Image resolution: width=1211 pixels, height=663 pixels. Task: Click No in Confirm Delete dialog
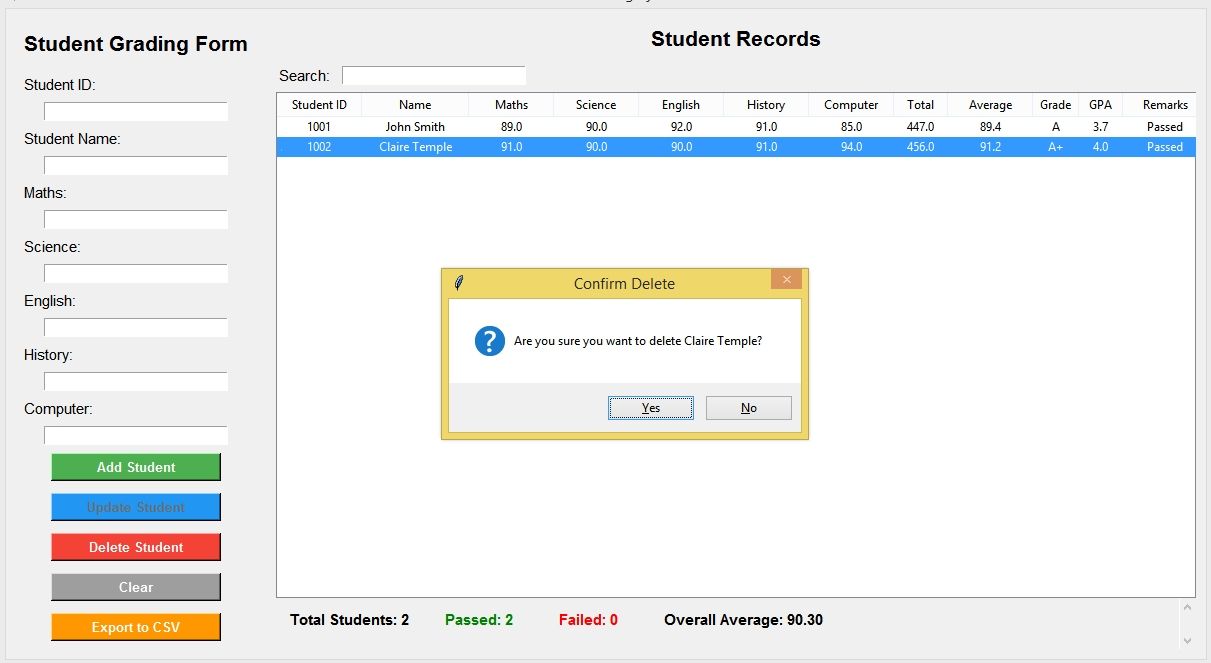748,408
